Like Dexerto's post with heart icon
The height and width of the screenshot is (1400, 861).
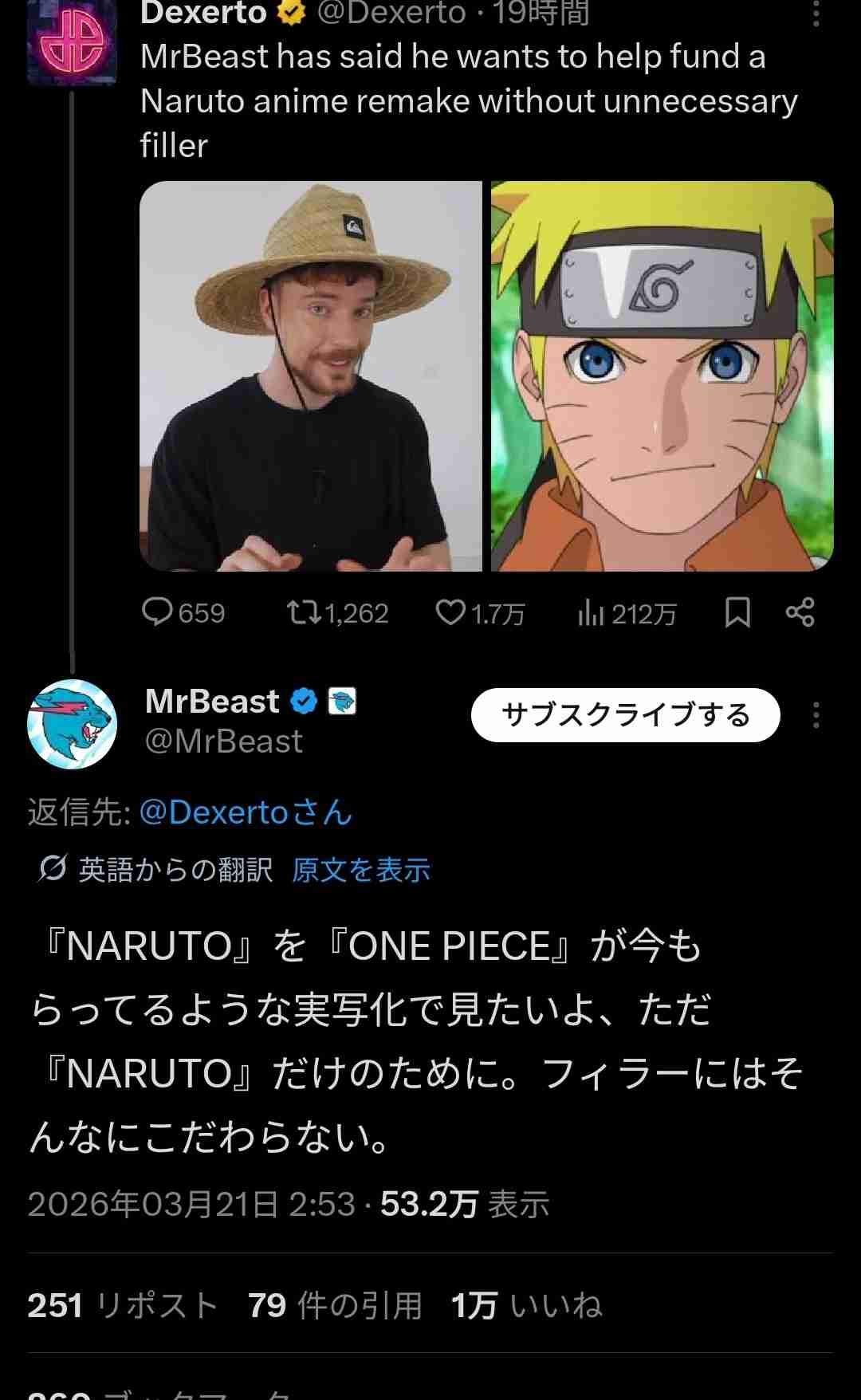[x=480, y=612]
